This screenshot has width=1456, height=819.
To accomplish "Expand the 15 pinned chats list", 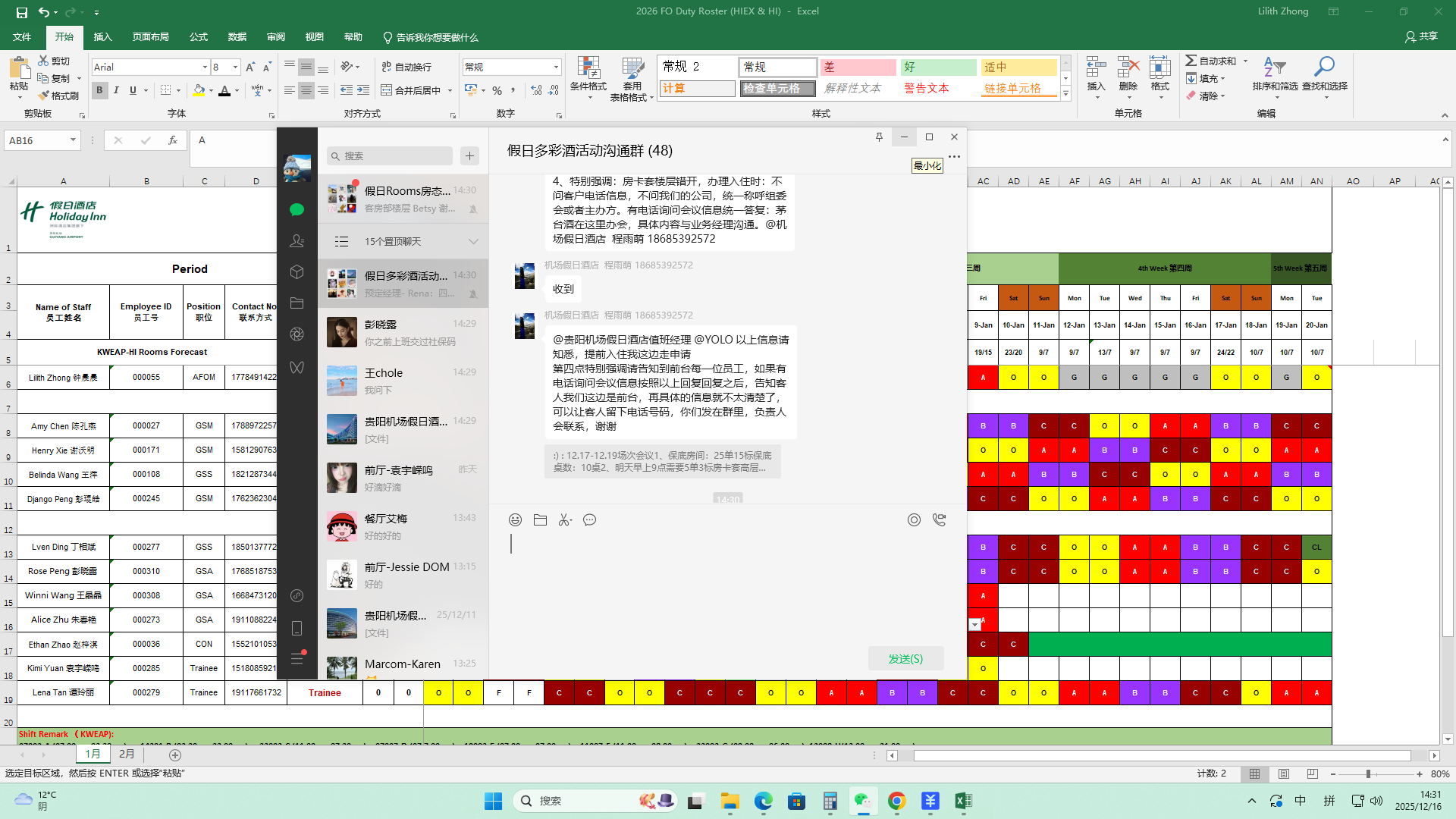I will coord(473,241).
